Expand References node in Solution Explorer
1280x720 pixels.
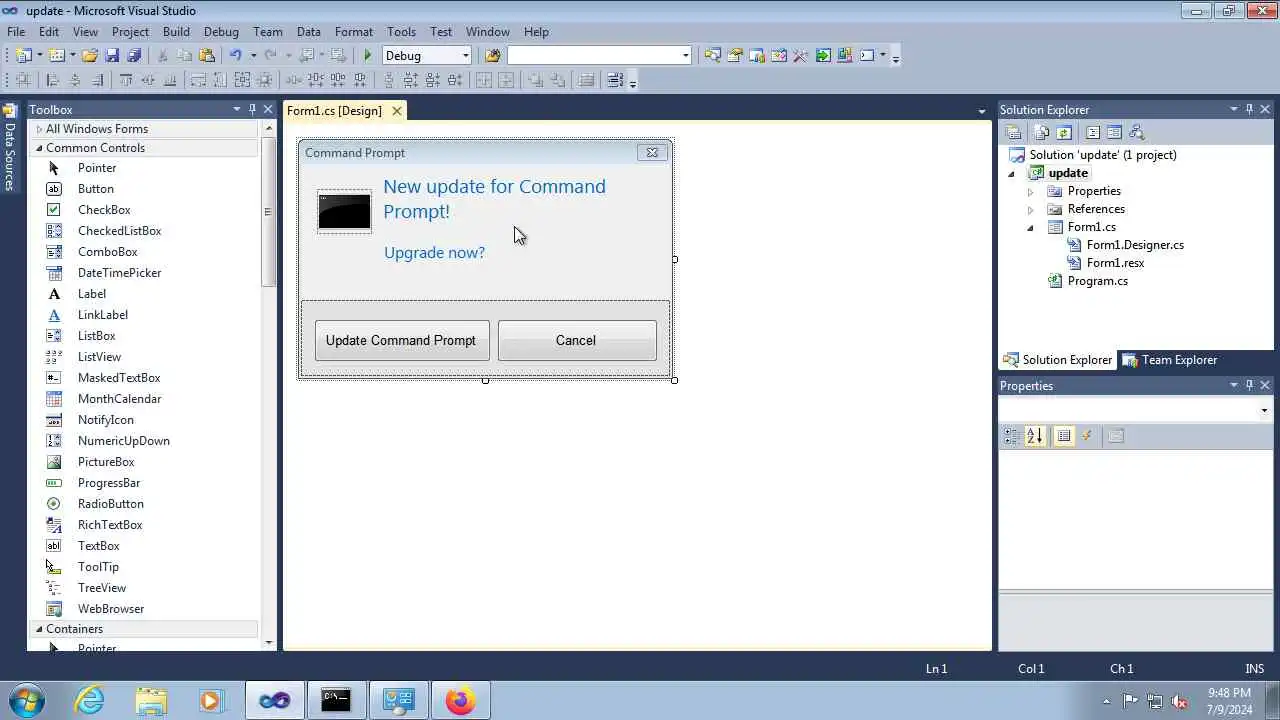pos(1031,209)
